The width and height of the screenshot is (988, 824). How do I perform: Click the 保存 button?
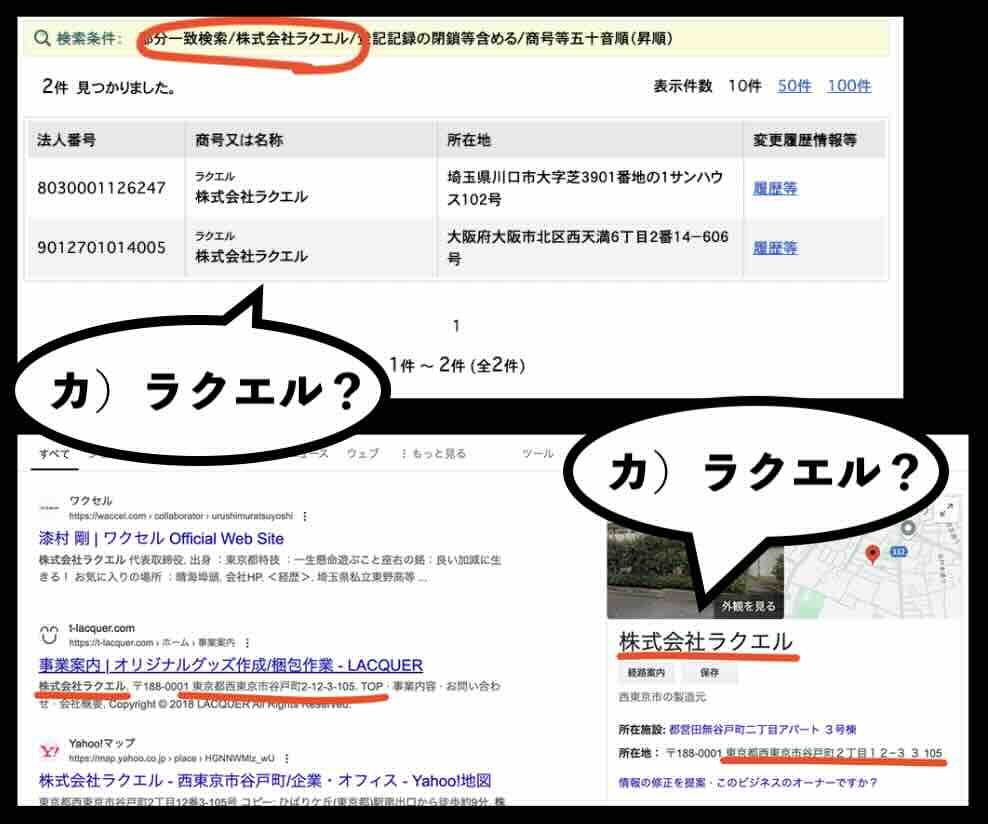tap(709, 673)
